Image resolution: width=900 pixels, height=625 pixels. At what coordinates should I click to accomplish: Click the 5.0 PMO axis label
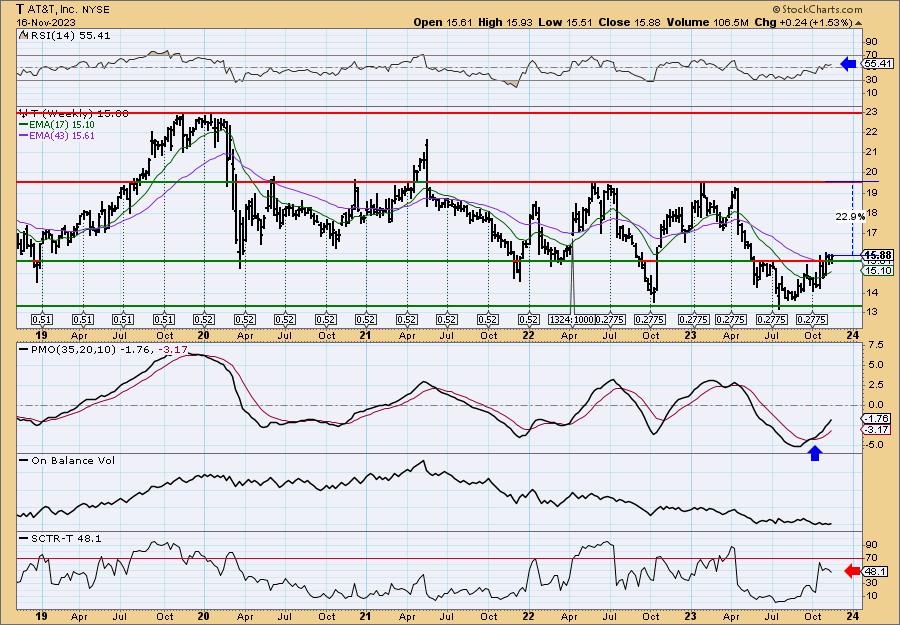tap(875, 364)
